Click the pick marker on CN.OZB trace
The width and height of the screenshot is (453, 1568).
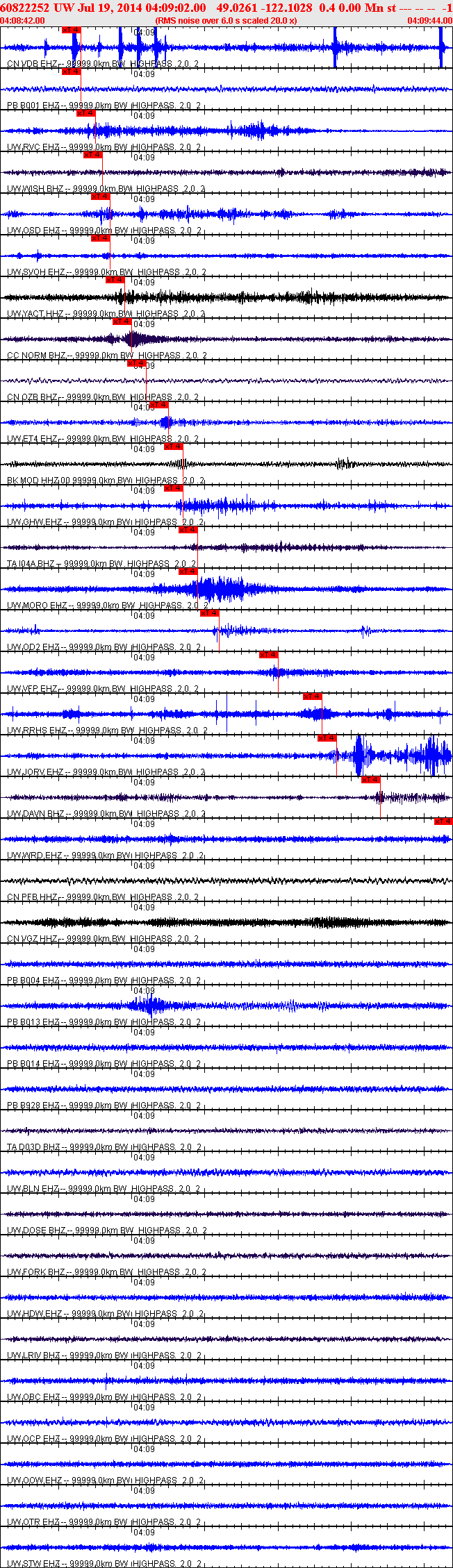click(137, 363)
